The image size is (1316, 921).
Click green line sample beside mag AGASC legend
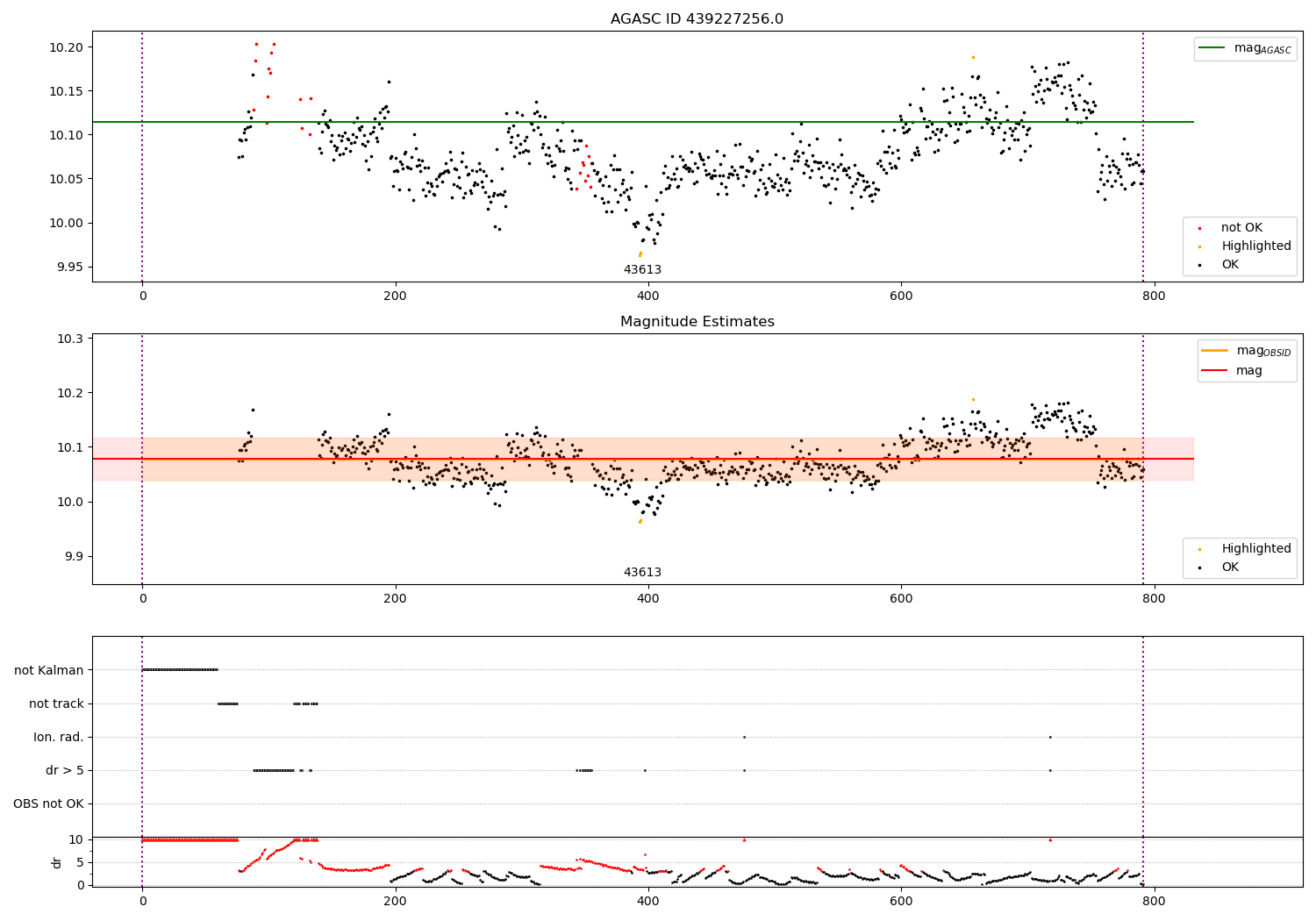[x=1212, y=48]
